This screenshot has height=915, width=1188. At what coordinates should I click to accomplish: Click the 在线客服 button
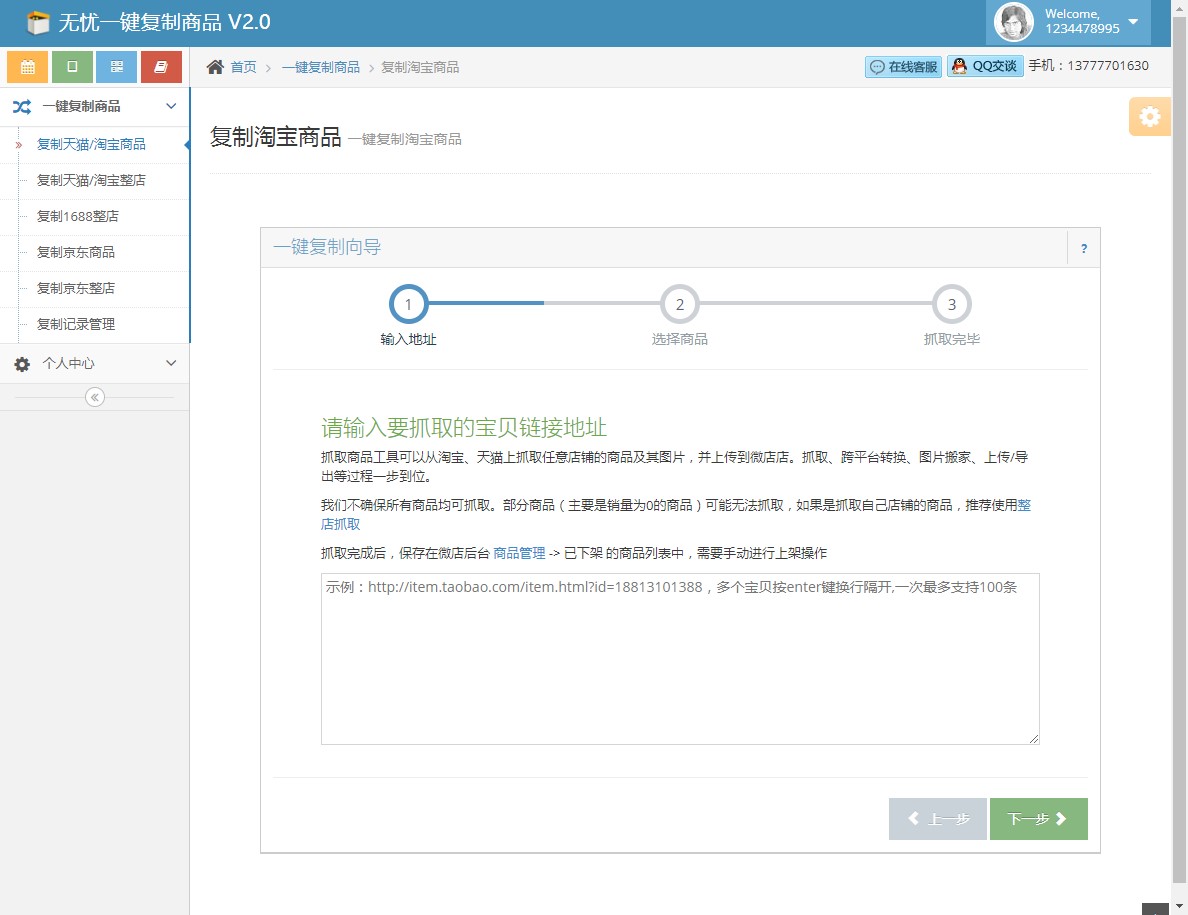click(x=903, y=67)
